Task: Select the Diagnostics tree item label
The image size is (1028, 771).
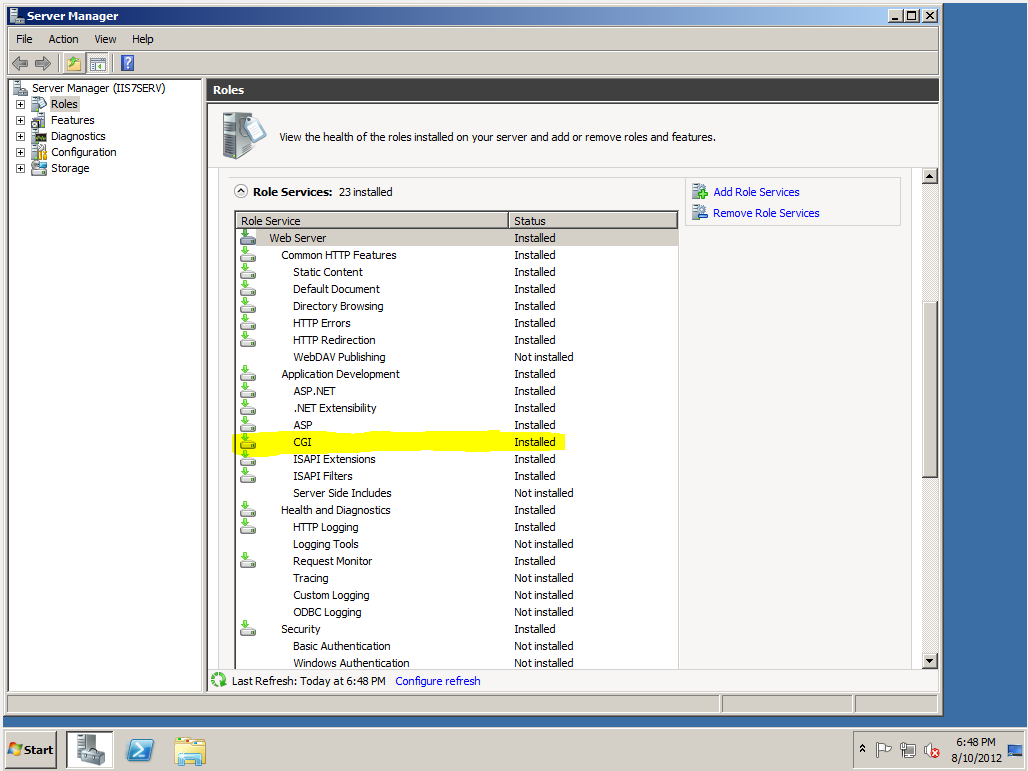Action: coord(78,136)
